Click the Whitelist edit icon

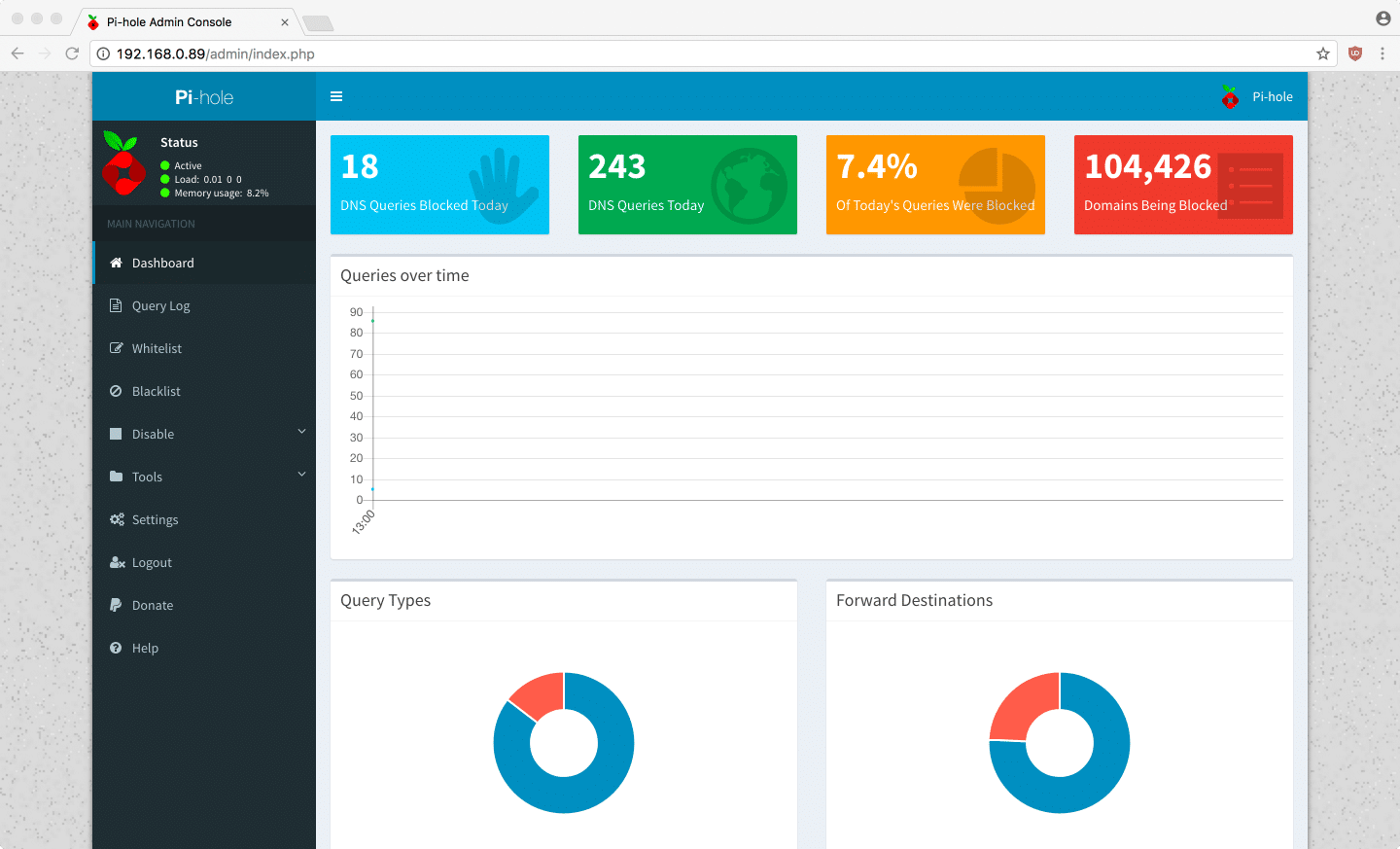[x=116, y=348]
